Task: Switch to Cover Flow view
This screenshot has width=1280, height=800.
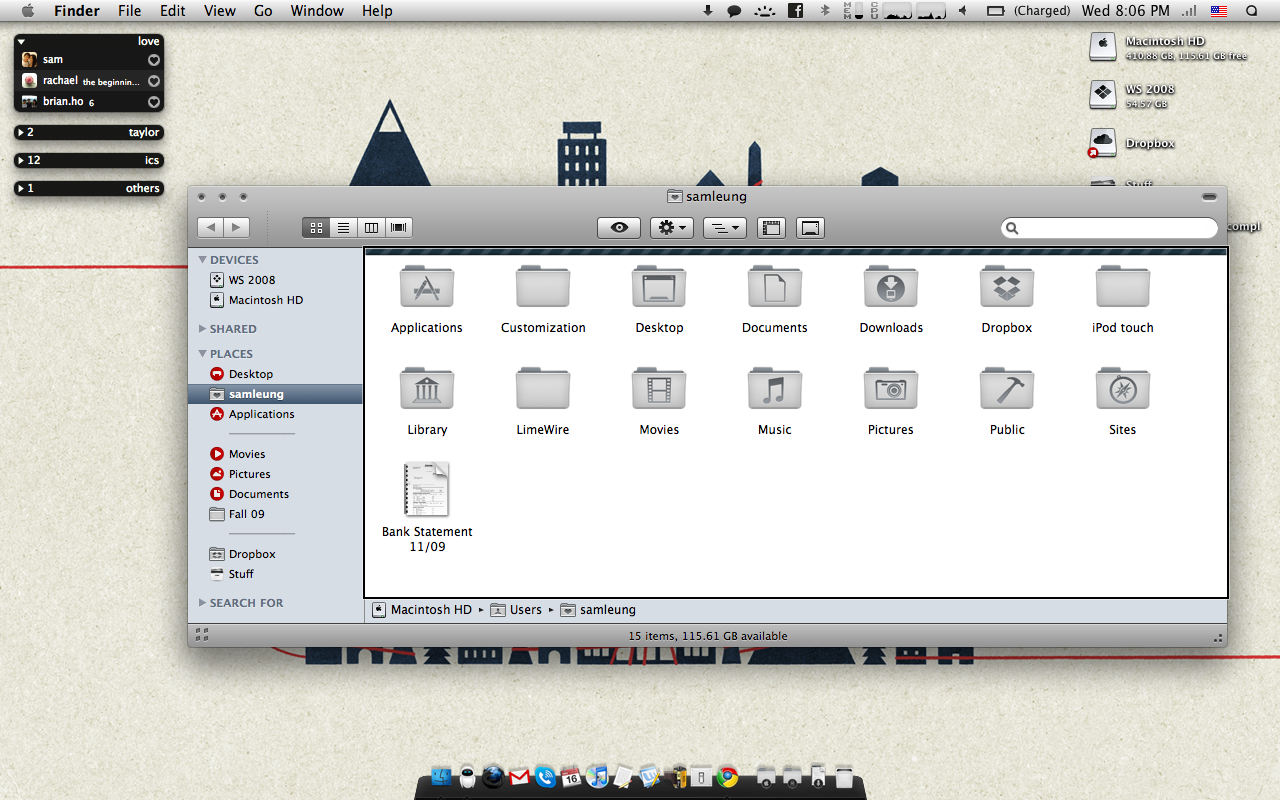Action: tap(398, 227)
